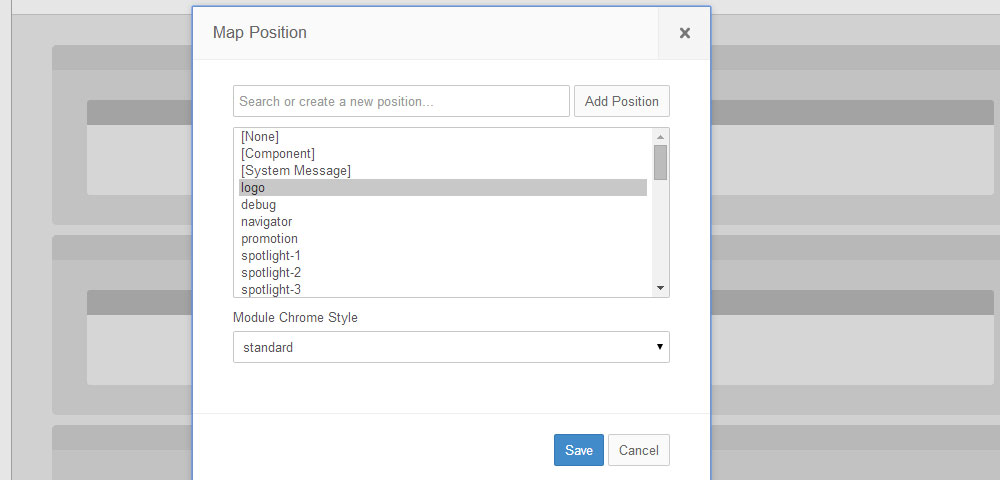
Task: Open the Module Chrome Style dropdown
Action: 451,347
